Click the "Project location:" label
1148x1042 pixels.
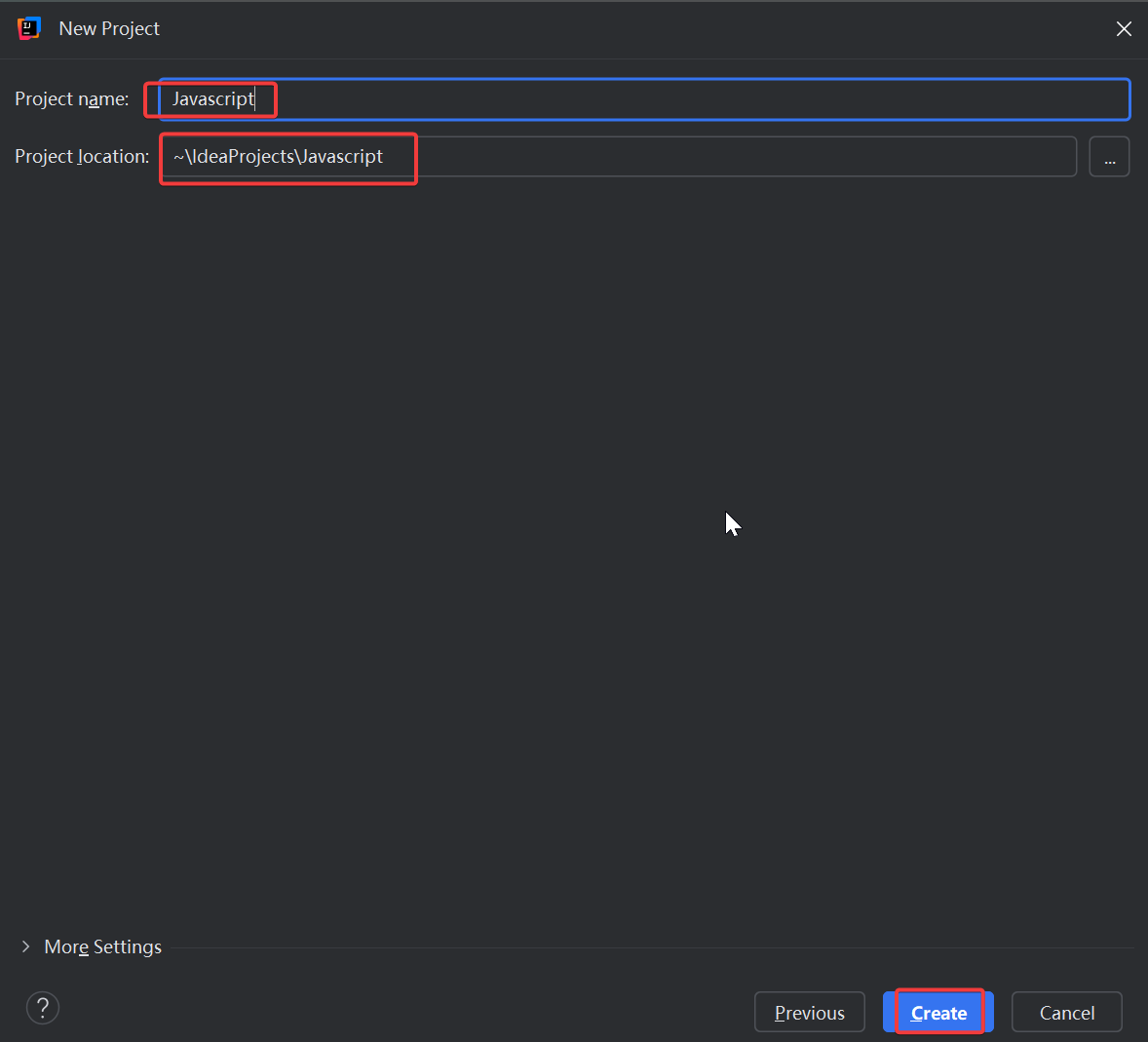(82, 157)
